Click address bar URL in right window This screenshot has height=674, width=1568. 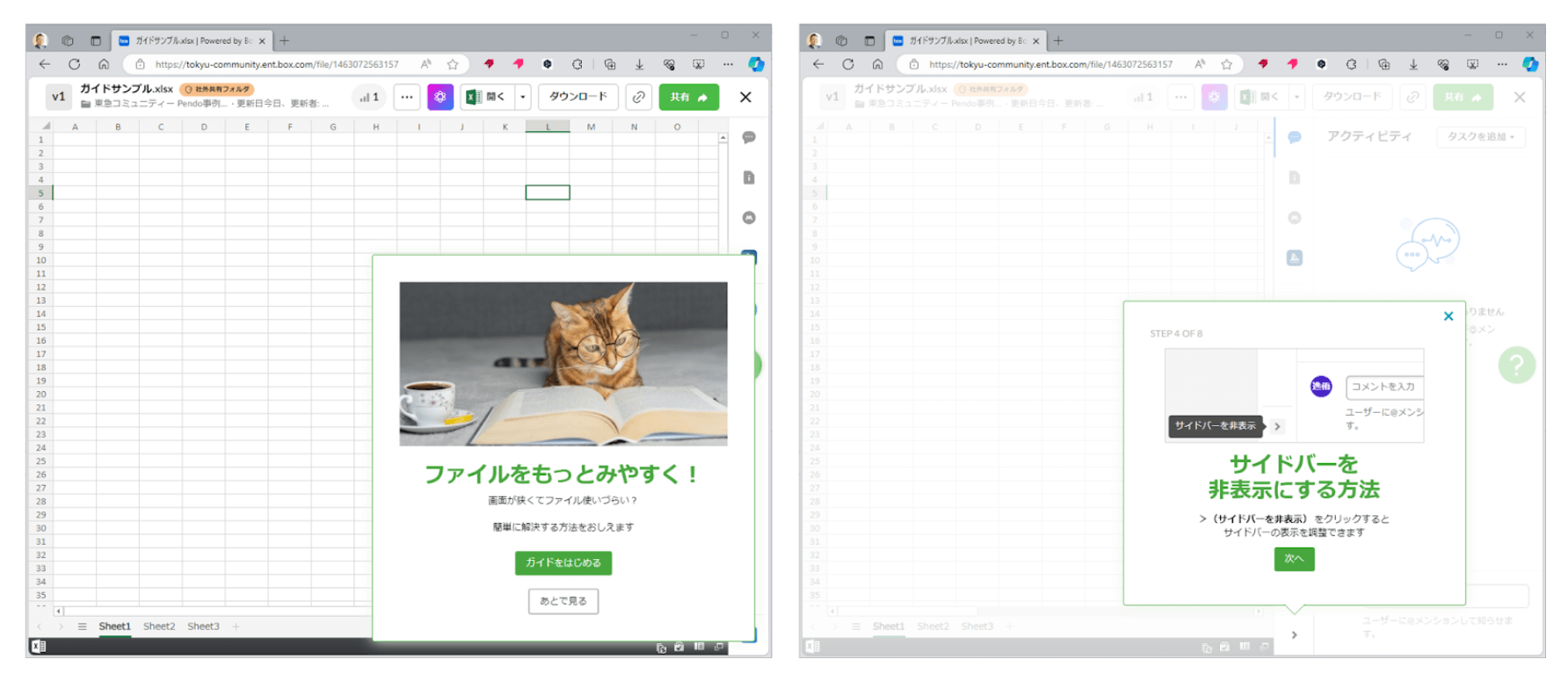click(1051, 64)
